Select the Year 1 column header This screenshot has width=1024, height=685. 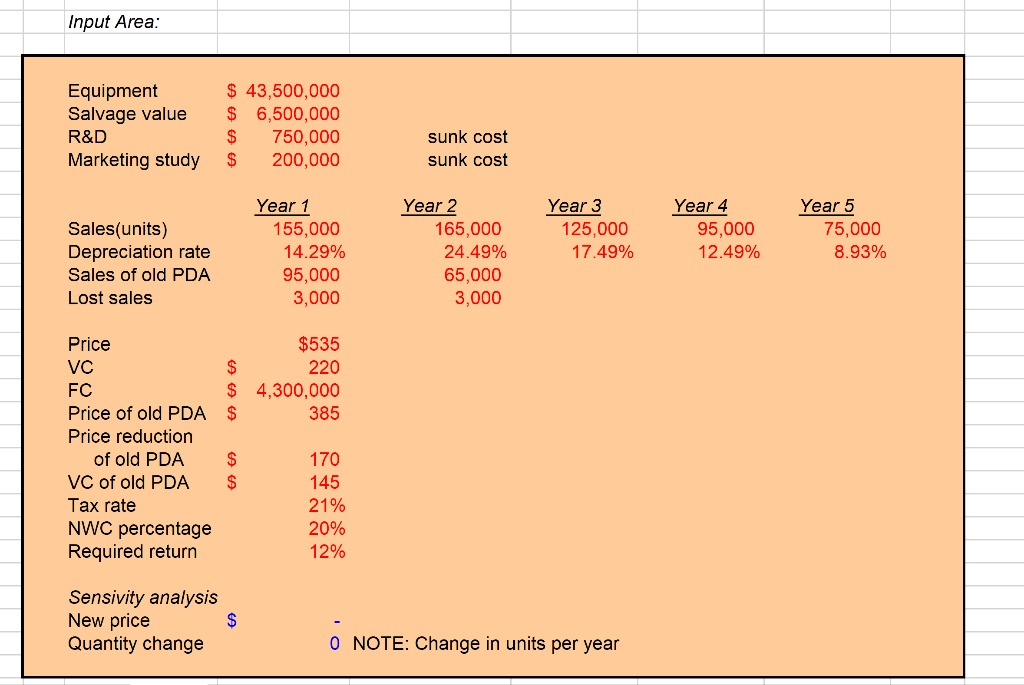(x=282, y=206)
